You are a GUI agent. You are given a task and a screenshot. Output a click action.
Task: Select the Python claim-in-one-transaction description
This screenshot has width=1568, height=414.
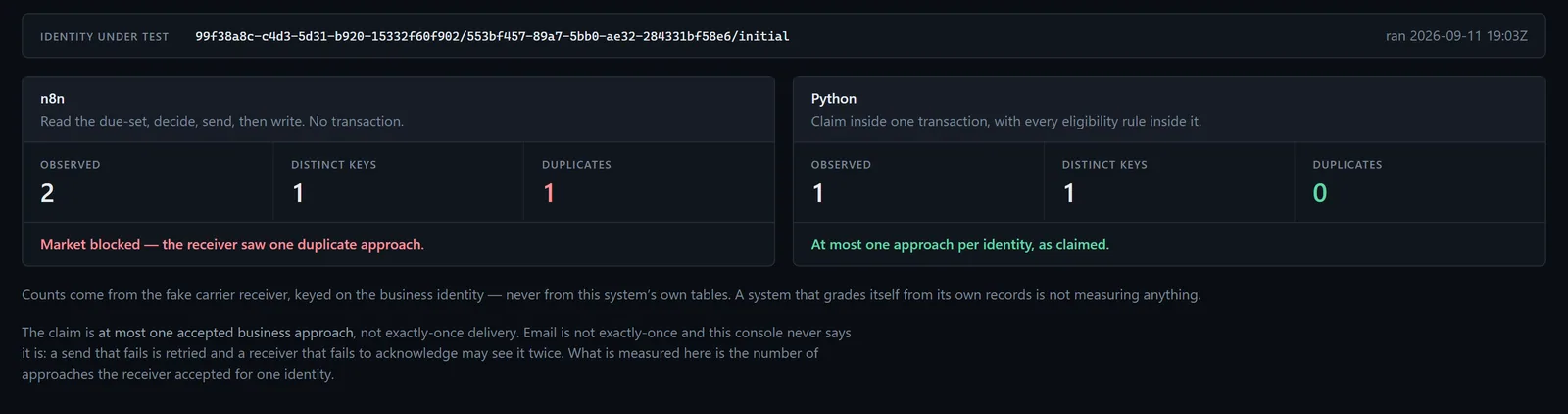(x=1006, y=122)
